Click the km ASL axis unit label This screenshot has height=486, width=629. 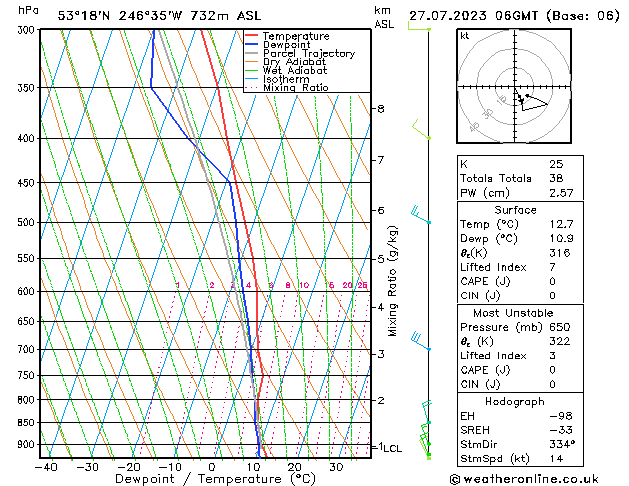coord(384,17)
